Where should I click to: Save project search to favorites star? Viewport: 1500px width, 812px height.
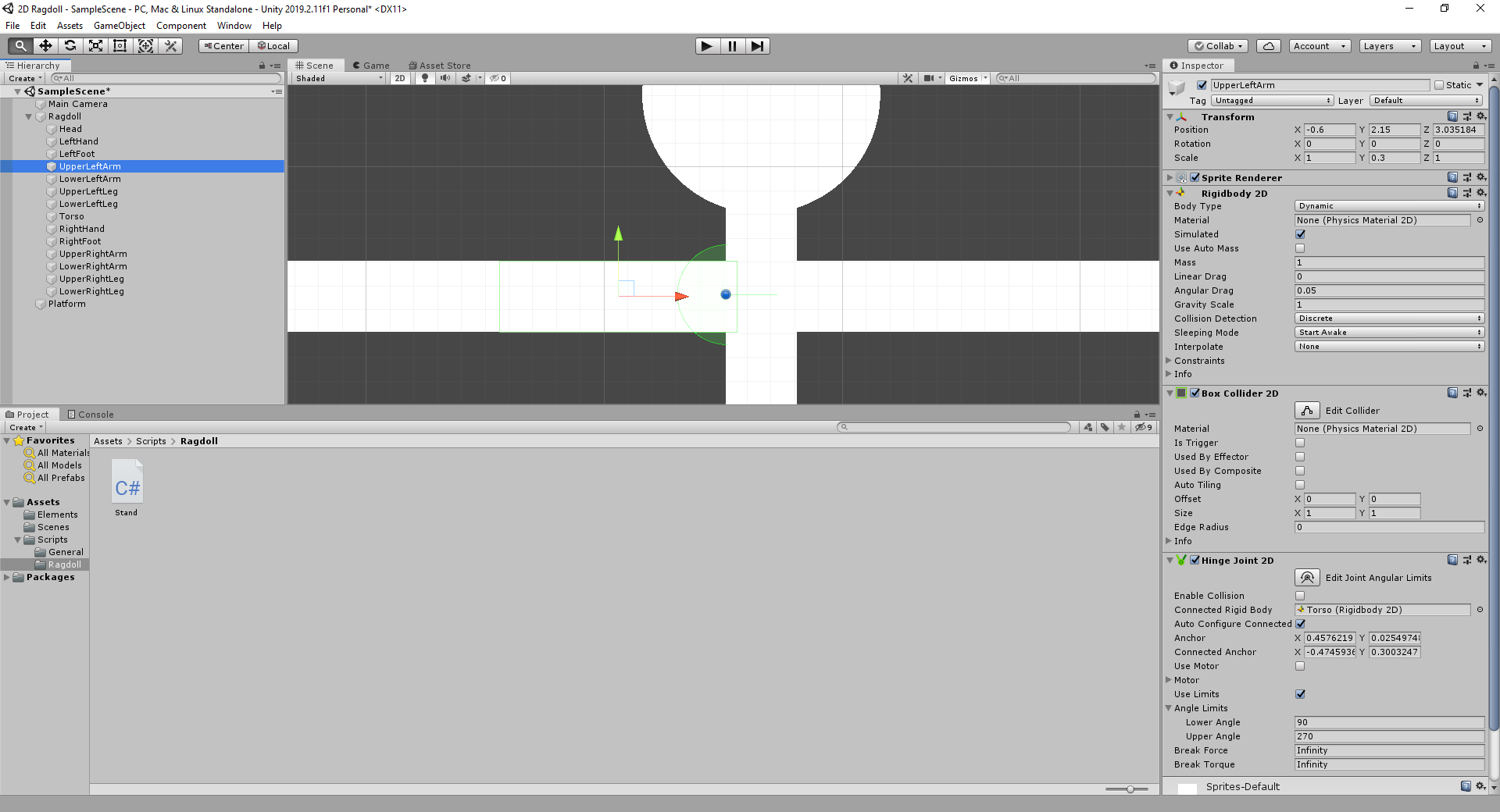tap(1122, 427)
